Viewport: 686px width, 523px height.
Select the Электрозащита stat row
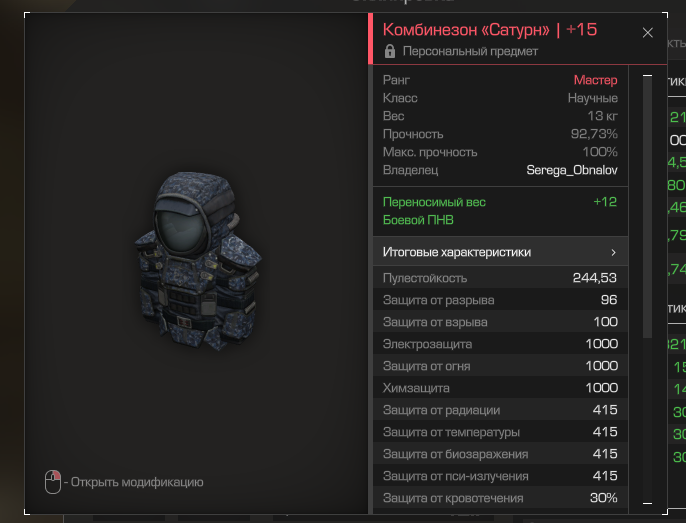(x=500, y=344)
